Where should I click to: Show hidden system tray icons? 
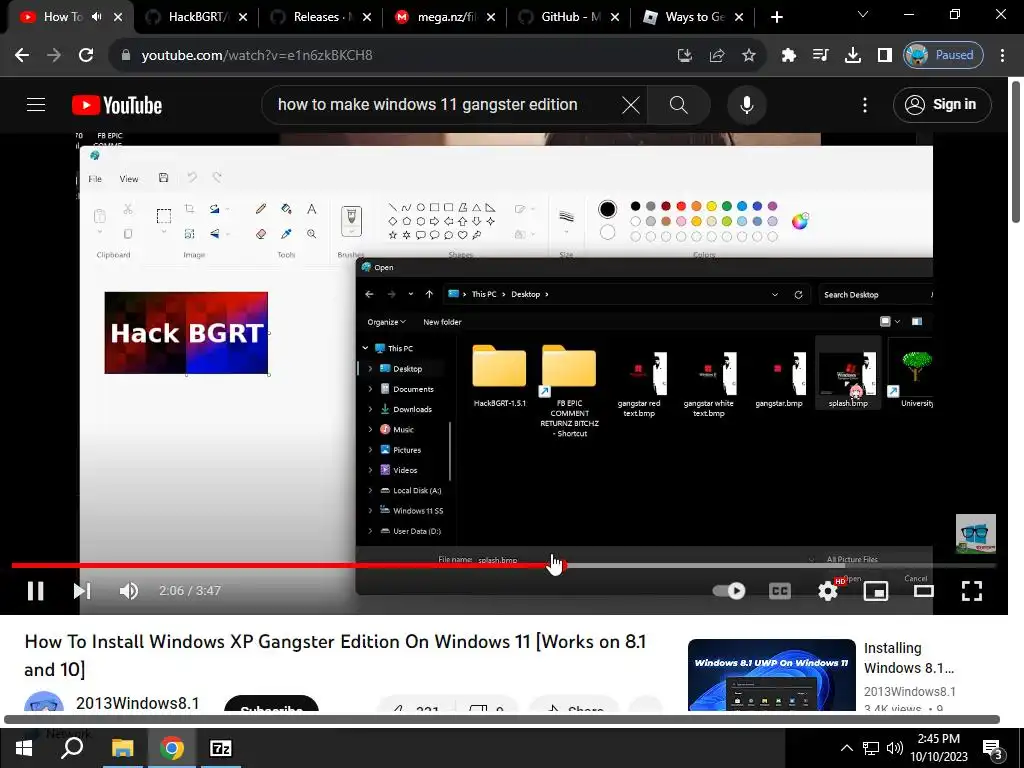[846, 748]
